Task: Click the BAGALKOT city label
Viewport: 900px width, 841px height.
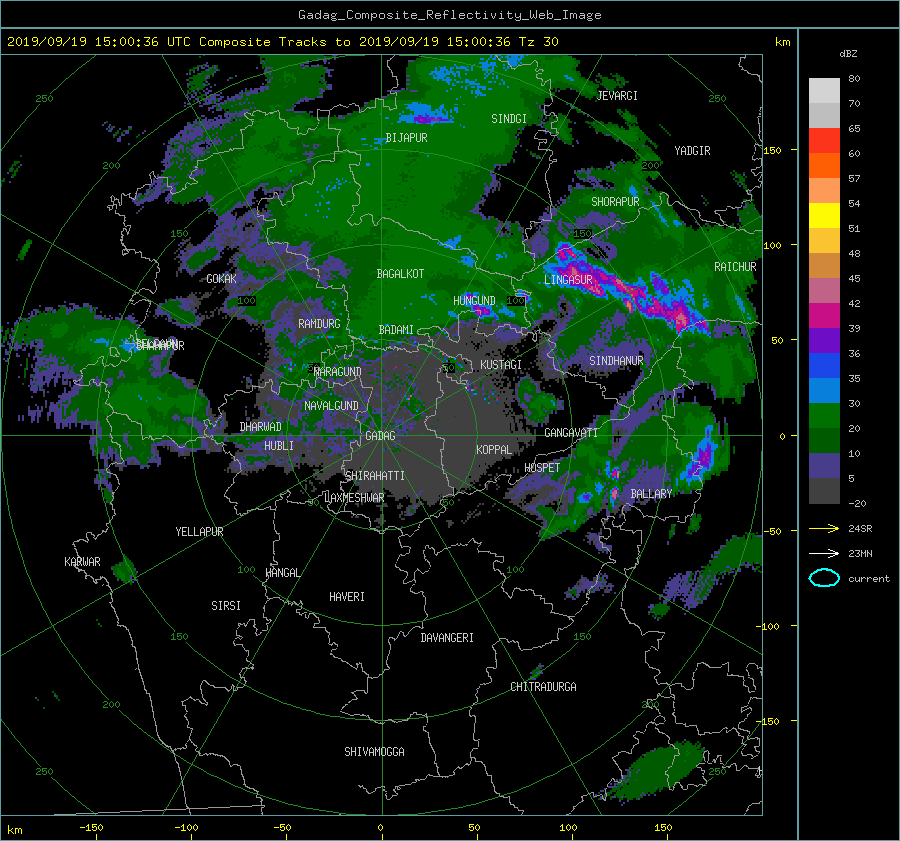Action: [x=400, y=274]
